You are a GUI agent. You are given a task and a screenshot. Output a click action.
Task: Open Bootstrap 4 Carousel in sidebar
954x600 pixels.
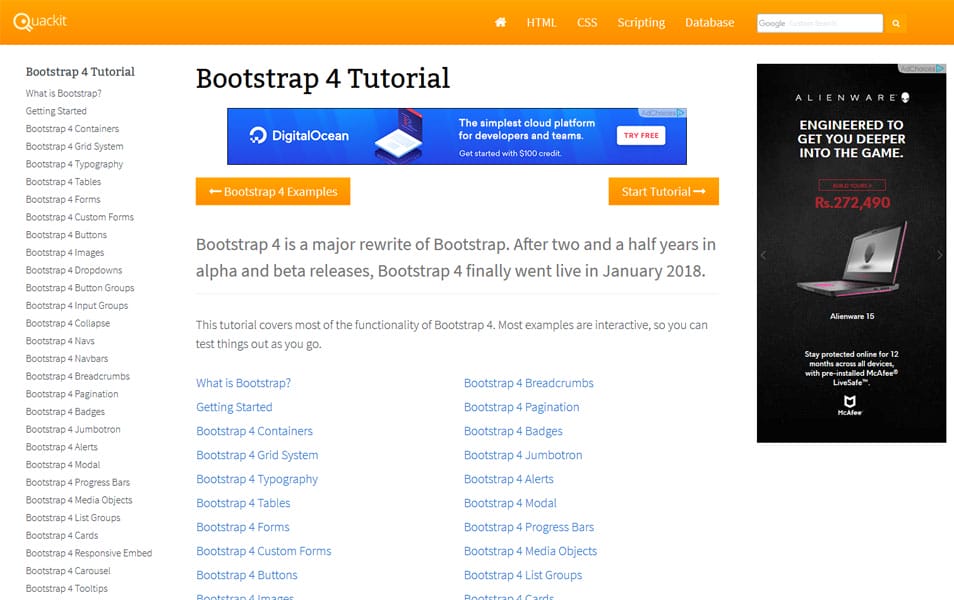[68, 570]
